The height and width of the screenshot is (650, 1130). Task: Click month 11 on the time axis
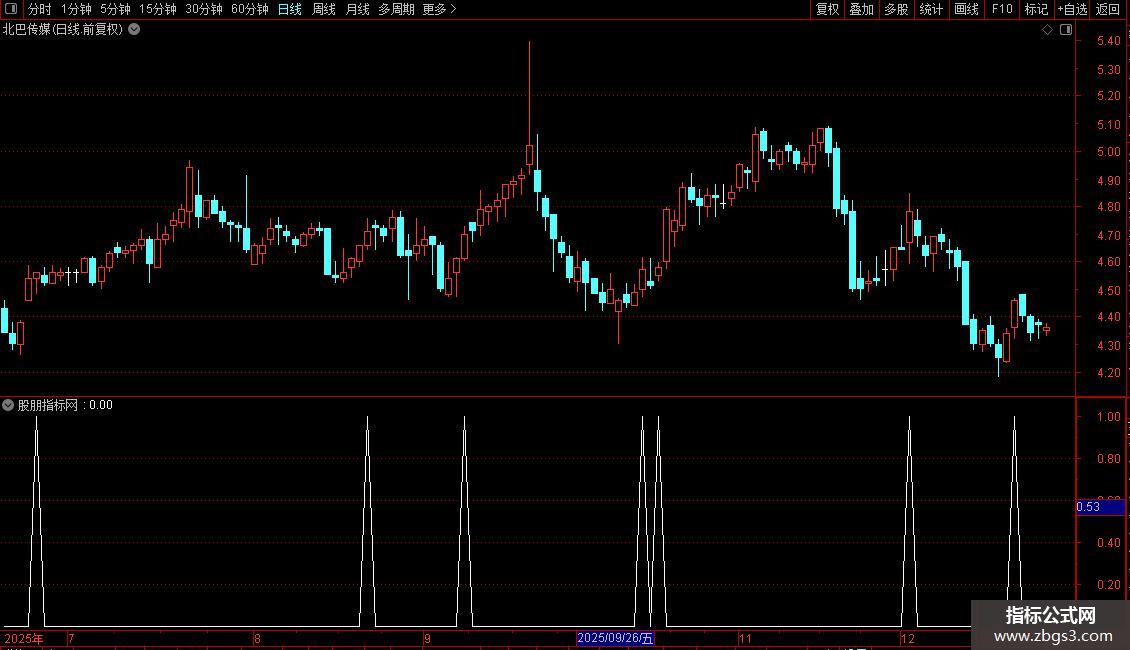(x=745, y=638)
